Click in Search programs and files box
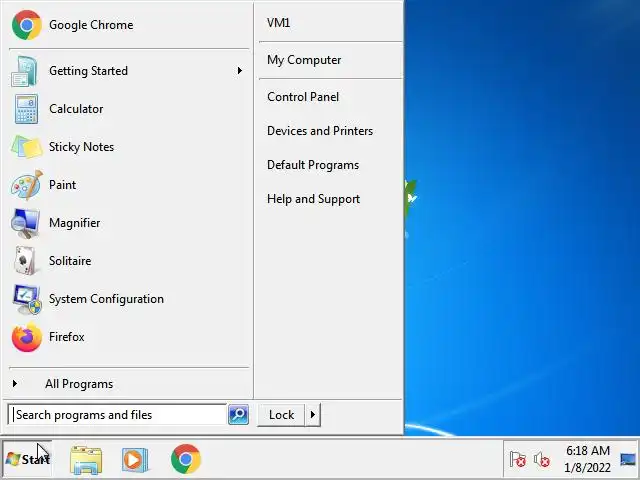This screenshot has height=480, width=640. coord(117,415)
